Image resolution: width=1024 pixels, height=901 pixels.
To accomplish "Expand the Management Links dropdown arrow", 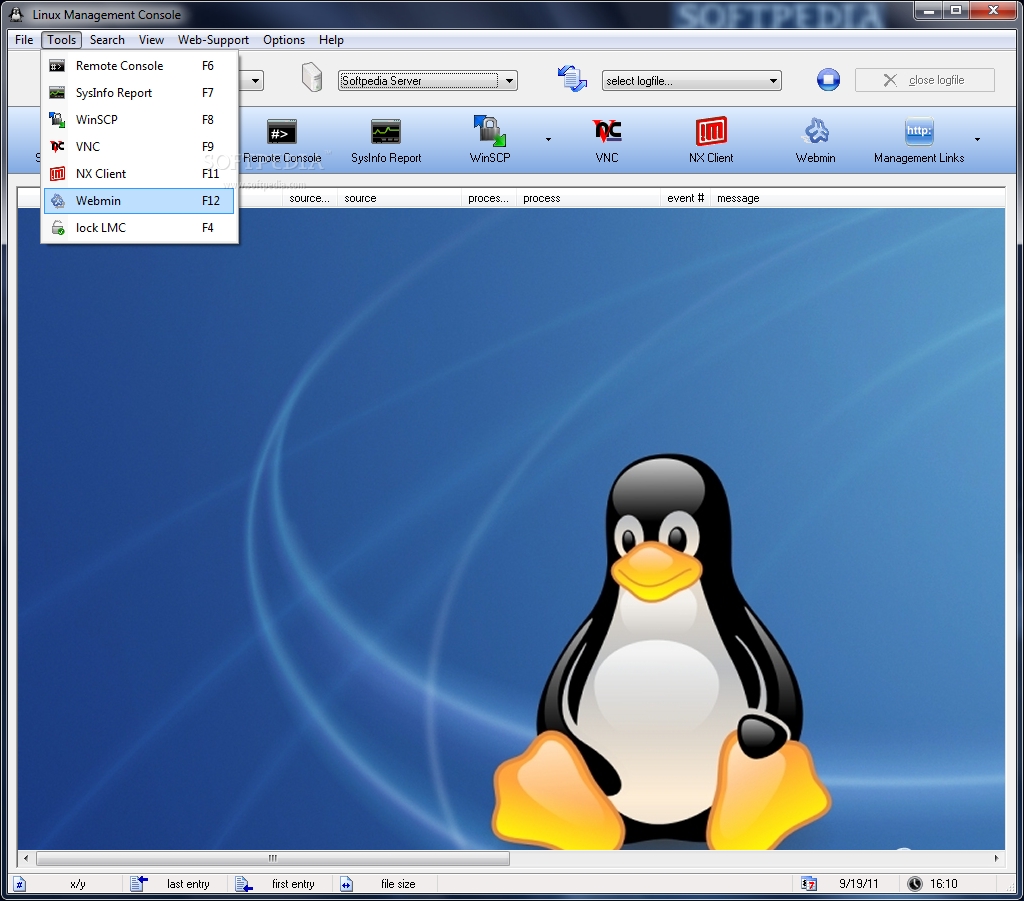I will click(977, 139).
